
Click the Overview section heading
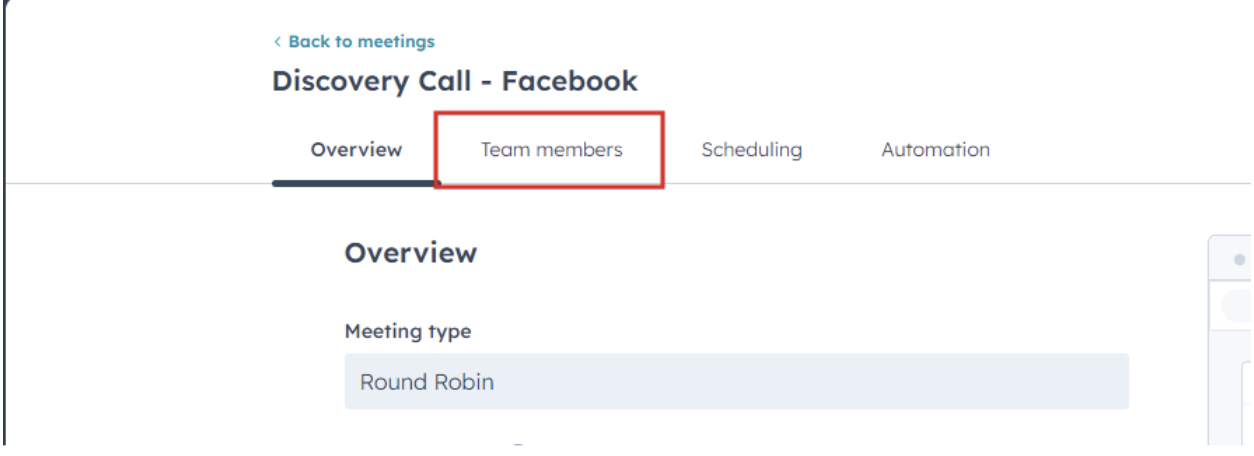pyautogui.click(x=410, y=253)
